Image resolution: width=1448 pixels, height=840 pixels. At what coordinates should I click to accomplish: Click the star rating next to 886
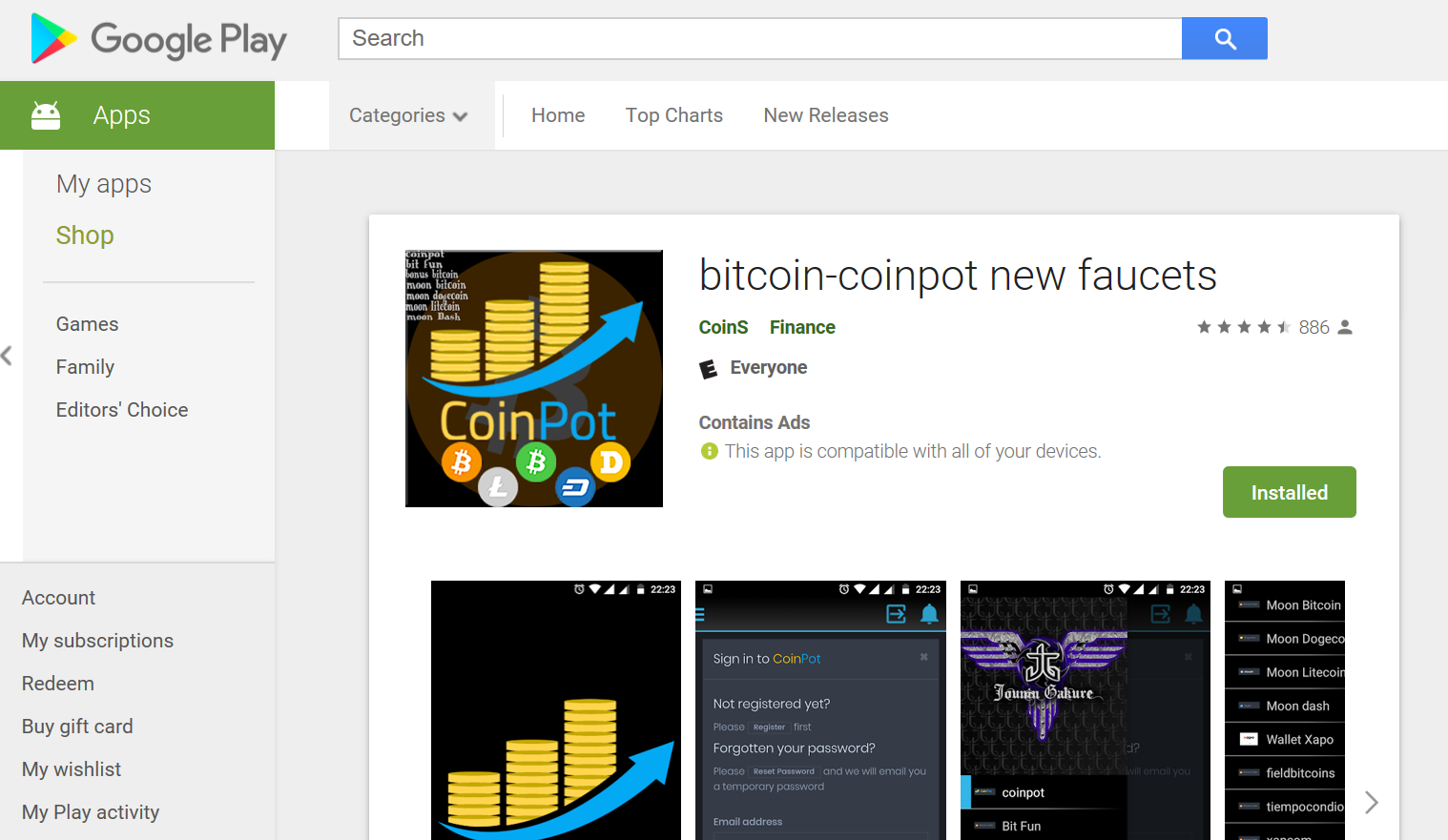tap(1244, 327)
